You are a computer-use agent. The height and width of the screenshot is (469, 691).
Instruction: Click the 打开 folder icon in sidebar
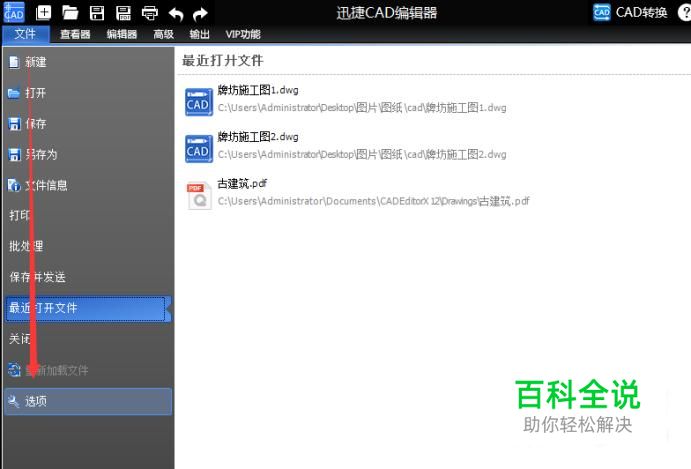click(x=14, y=93)
